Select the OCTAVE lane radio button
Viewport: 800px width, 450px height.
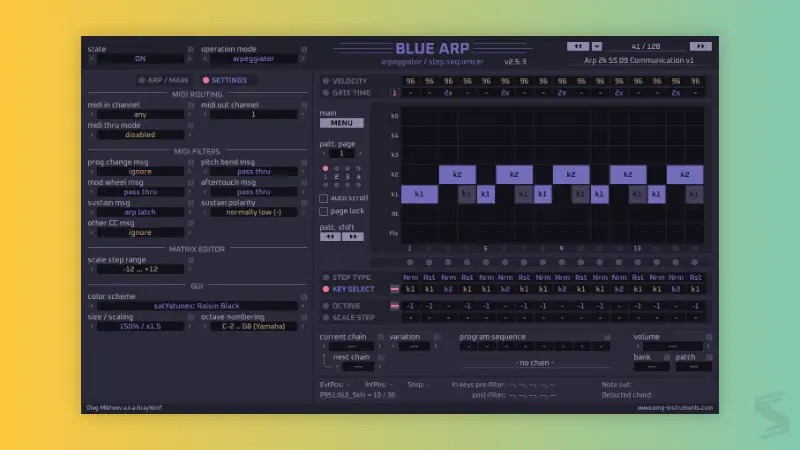326,306
